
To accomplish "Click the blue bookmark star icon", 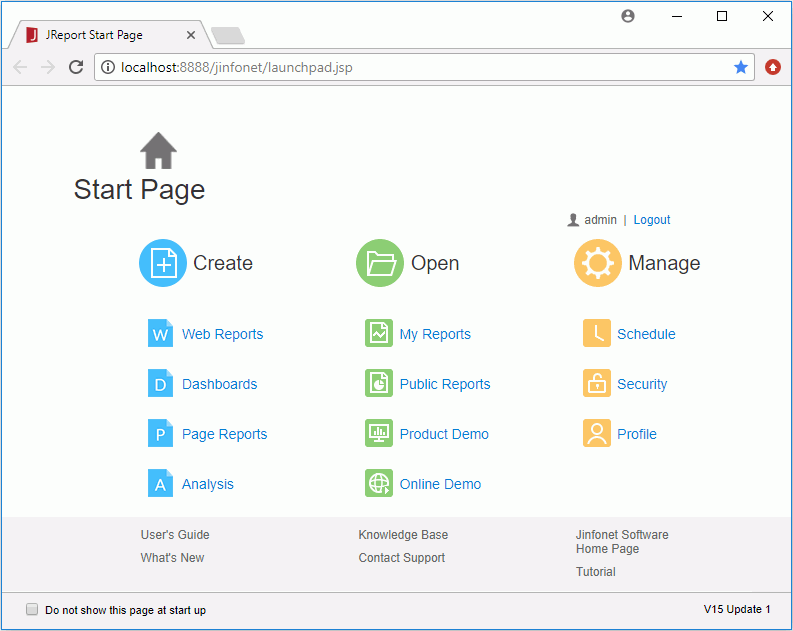I will [741, 67].
